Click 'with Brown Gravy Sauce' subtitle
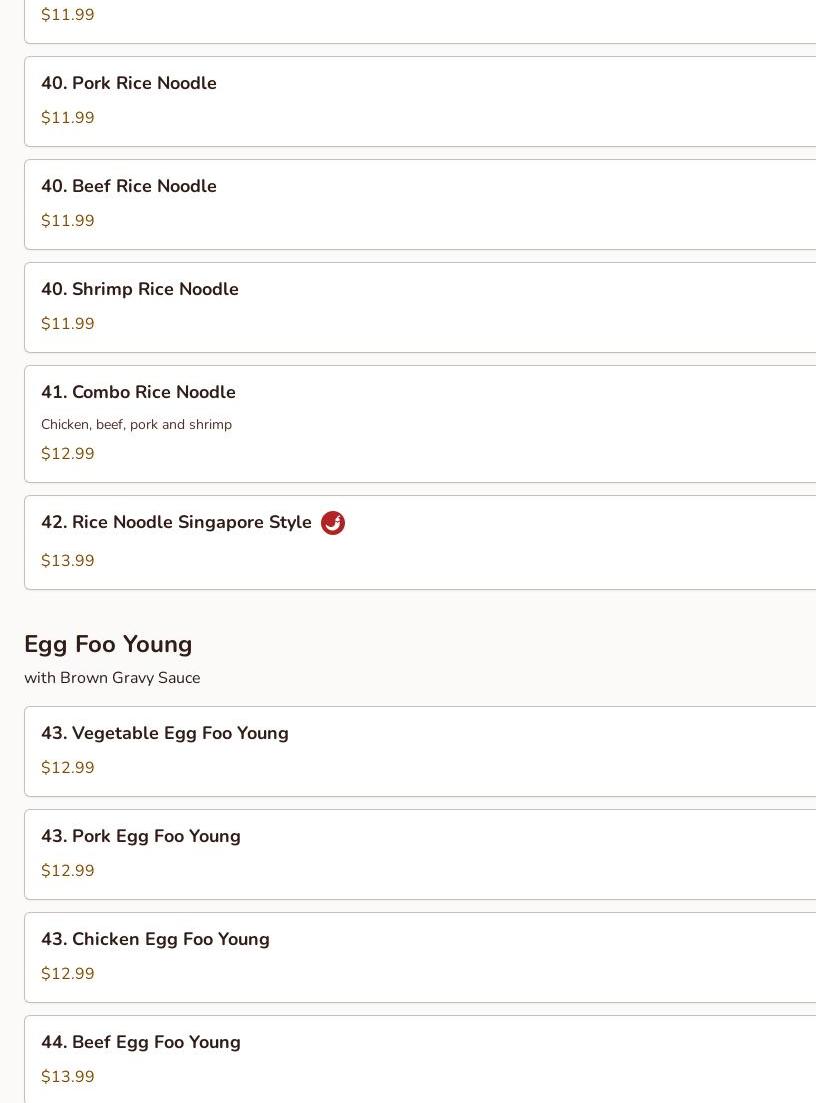The width and height of the screenshot is (816, 1103). (x=112, y=678)
